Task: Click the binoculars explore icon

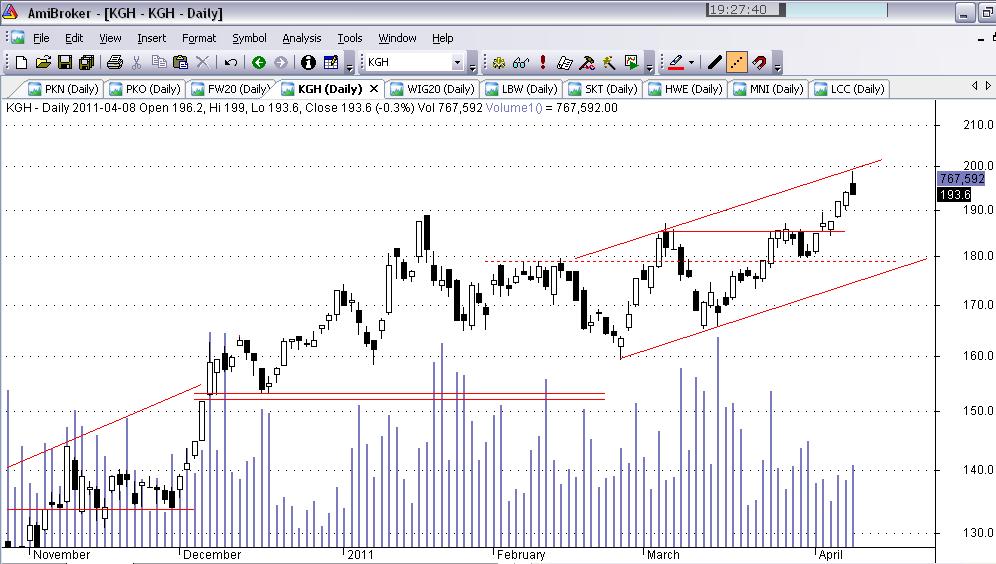Action: [521, 63]
